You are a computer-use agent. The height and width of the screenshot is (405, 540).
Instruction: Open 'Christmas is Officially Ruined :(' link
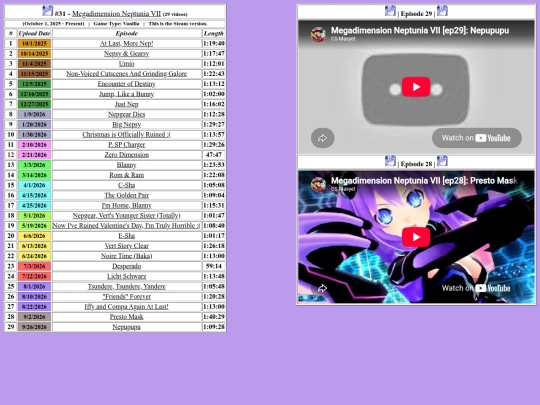[x=126, y=135]
